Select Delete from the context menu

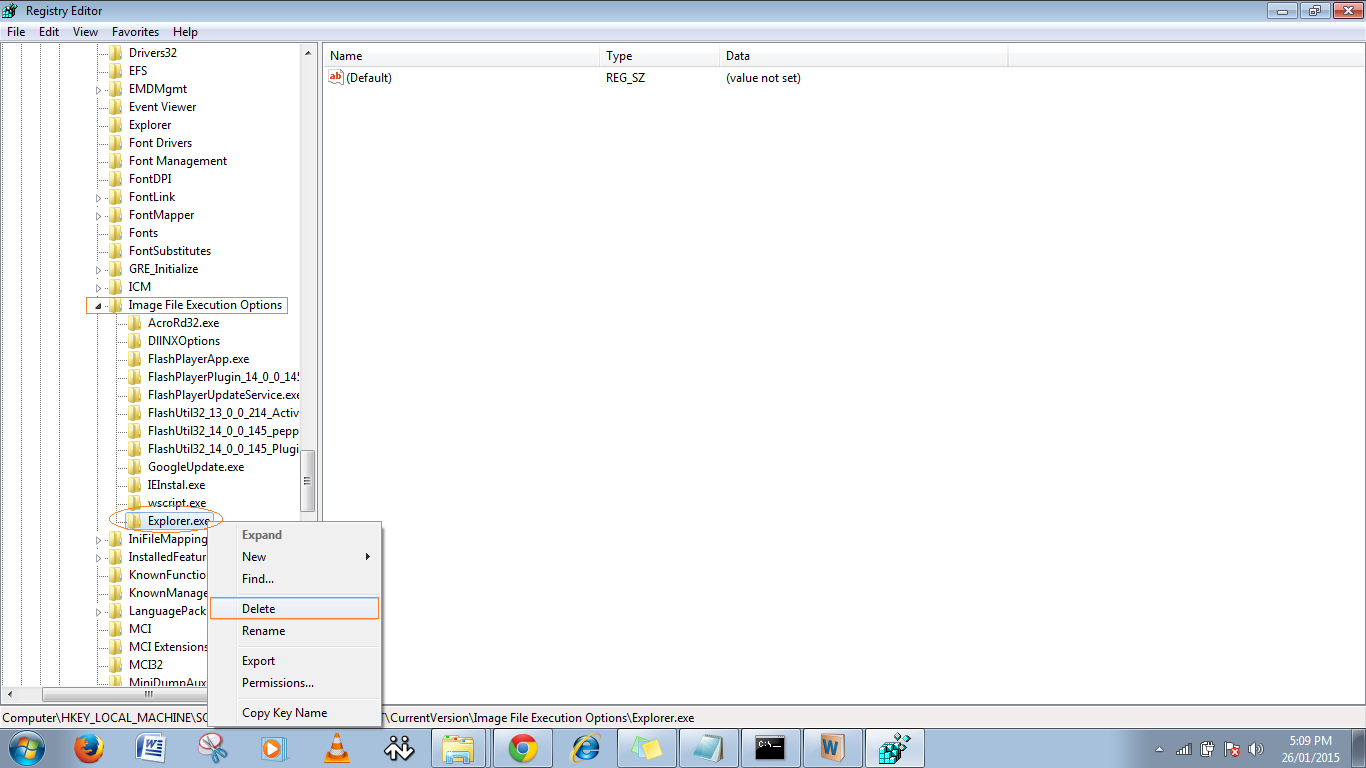tap(258, 607)
